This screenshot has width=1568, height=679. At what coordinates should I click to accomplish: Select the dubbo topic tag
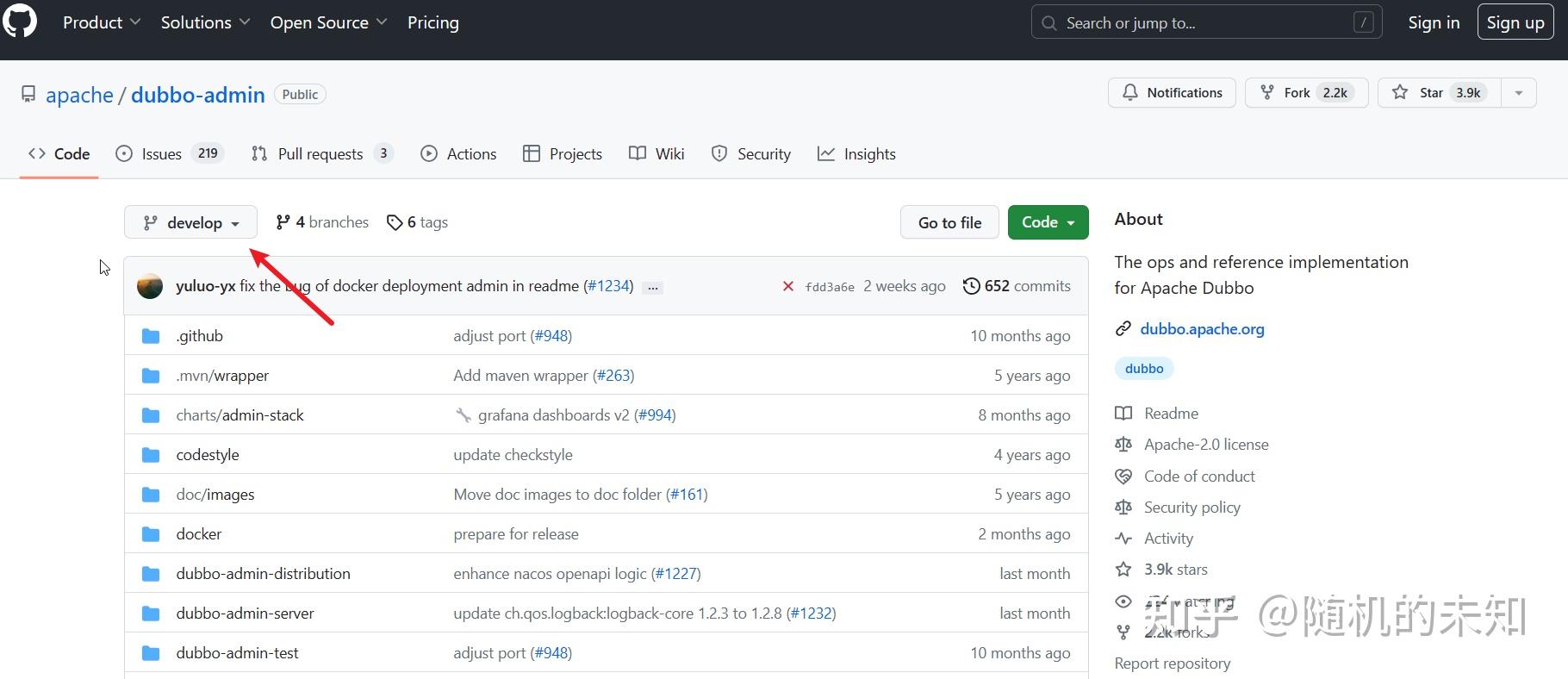coord(1144,369)
